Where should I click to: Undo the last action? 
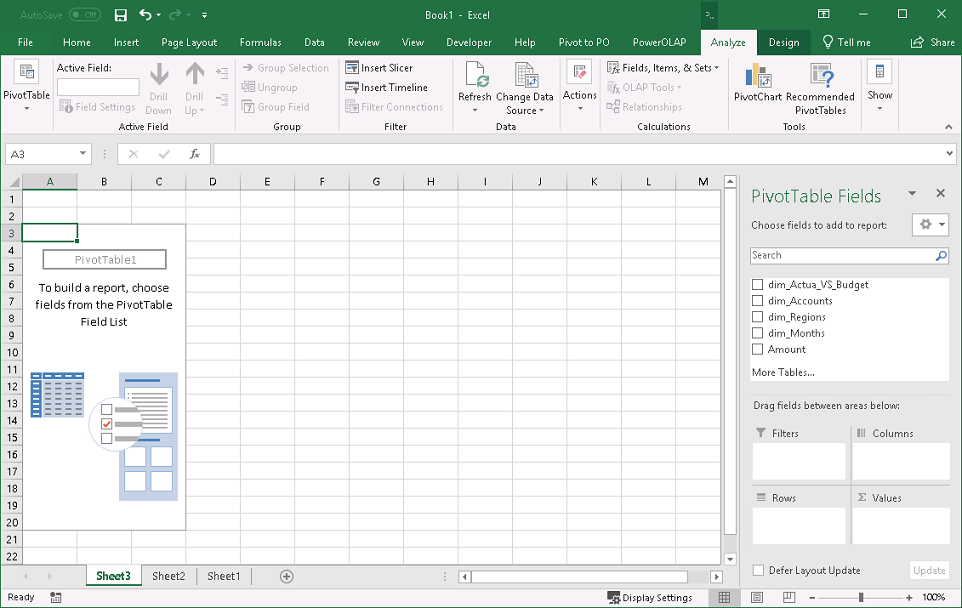coord(145,15)
